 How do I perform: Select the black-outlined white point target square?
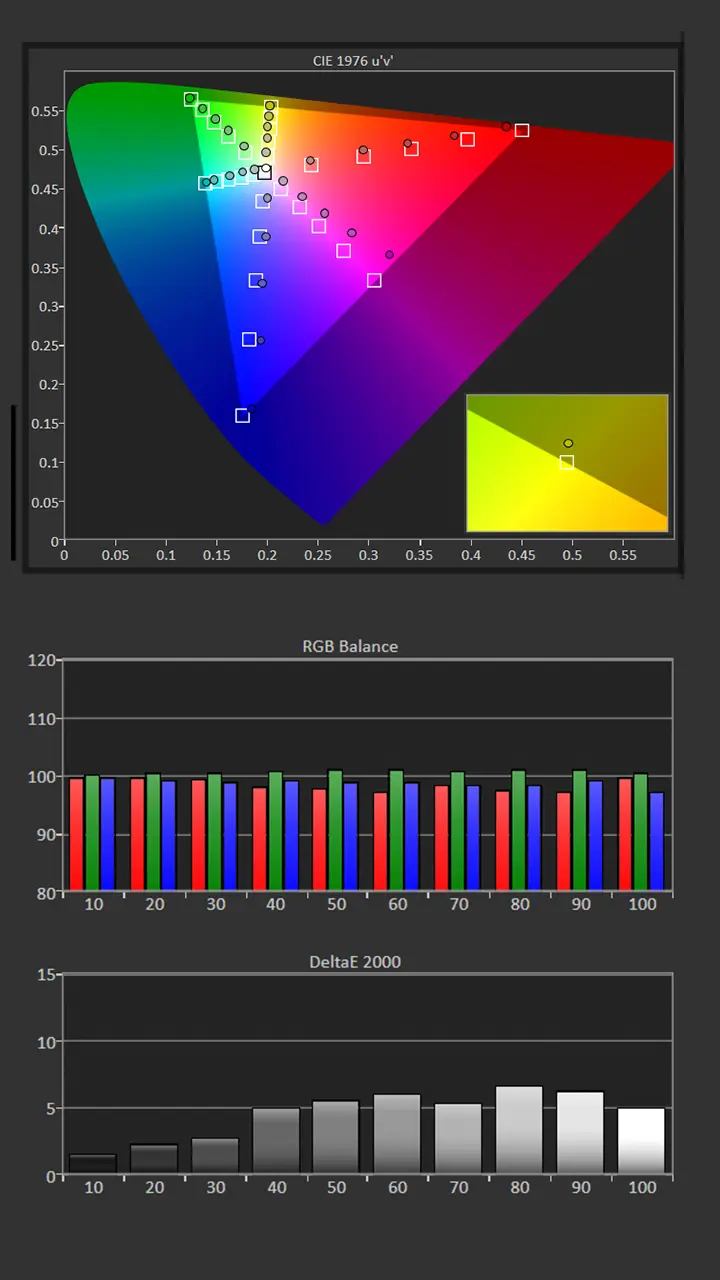click(x=264, y=173)
